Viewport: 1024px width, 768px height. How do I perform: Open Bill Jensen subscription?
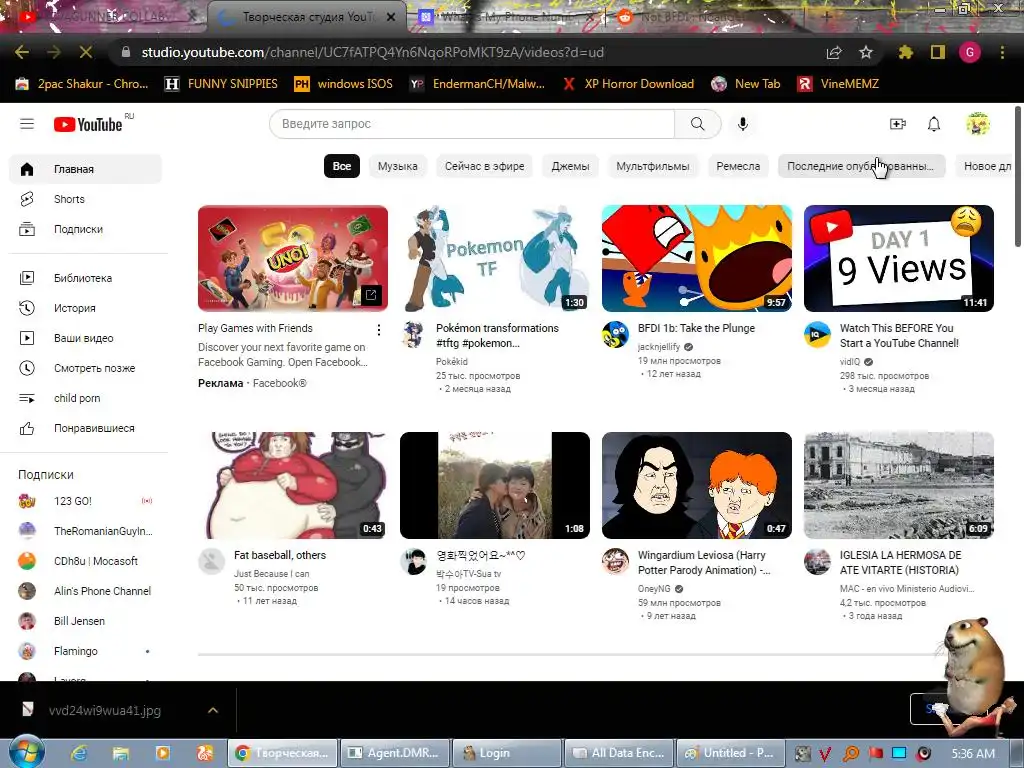[x=86, y=621]
